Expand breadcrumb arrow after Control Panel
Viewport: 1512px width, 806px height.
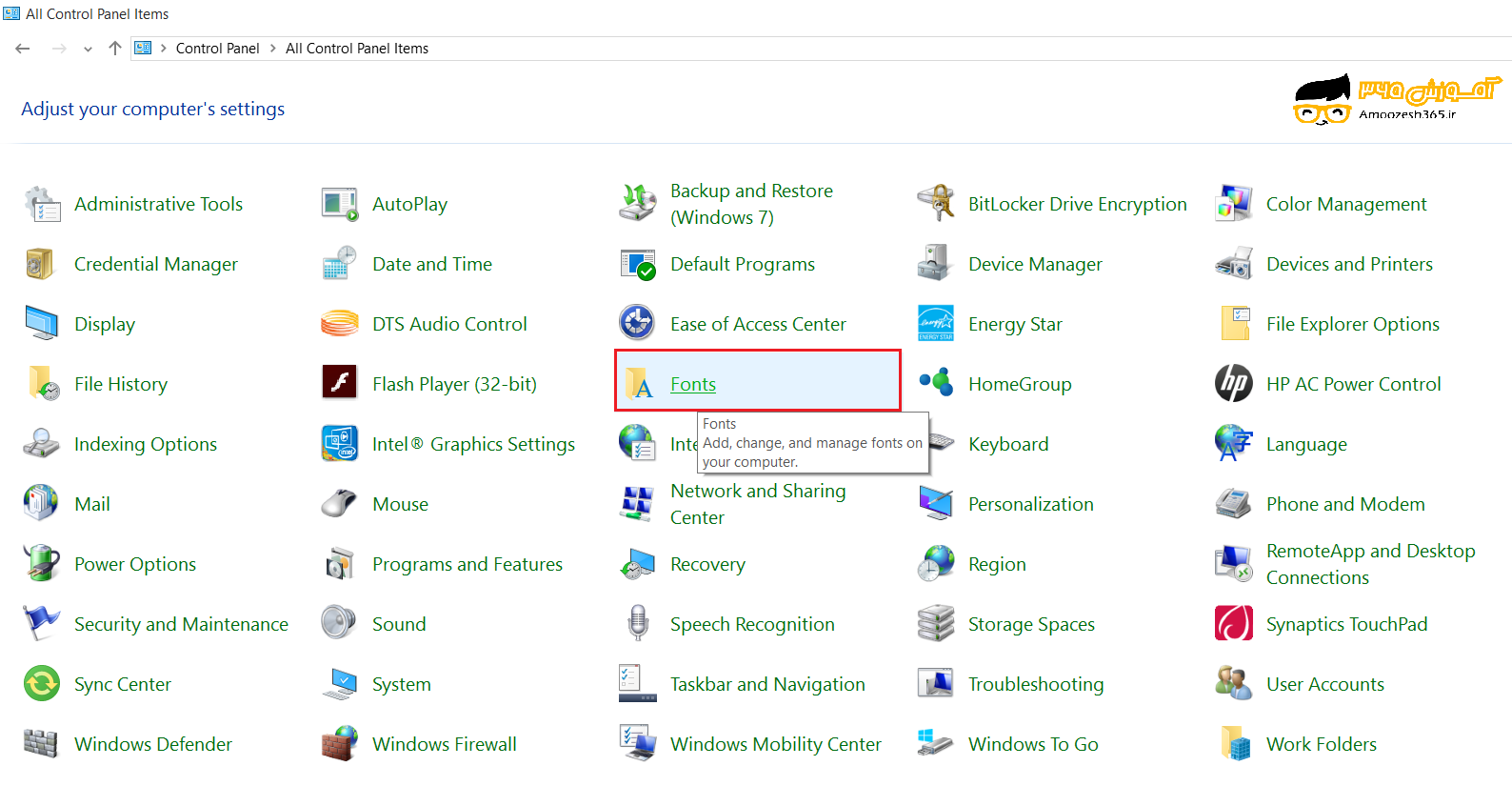[x=273, y=48]
